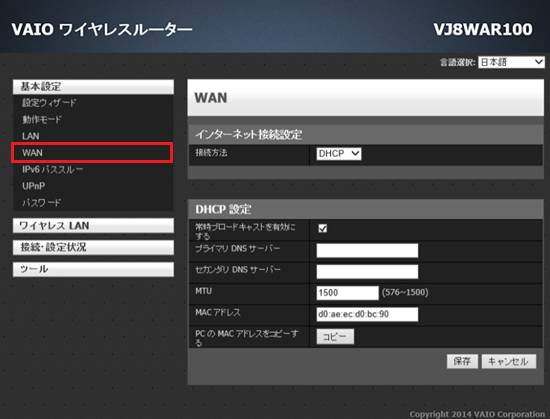The height and width of the screenshot is (419, 550).
Task: Open パスワード settings in sidebar
Action: point(42,202)
